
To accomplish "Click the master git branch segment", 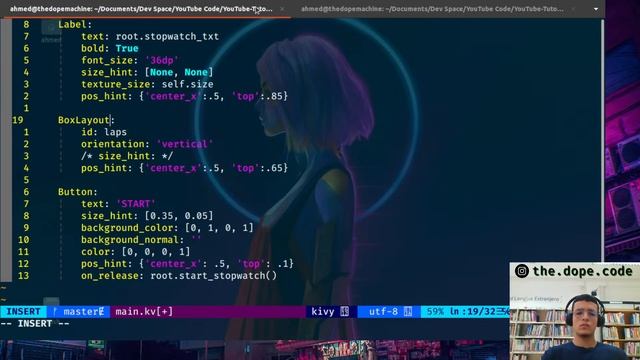I will [78, 311].
